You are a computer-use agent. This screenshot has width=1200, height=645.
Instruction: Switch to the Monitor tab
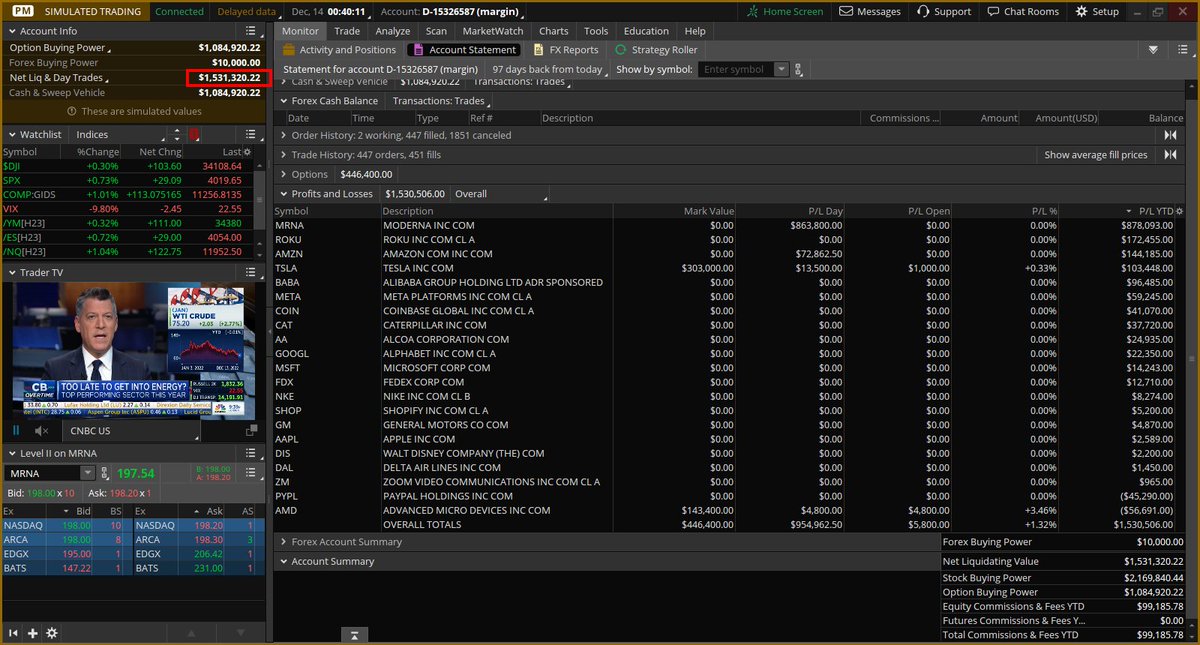coord(300,31)
